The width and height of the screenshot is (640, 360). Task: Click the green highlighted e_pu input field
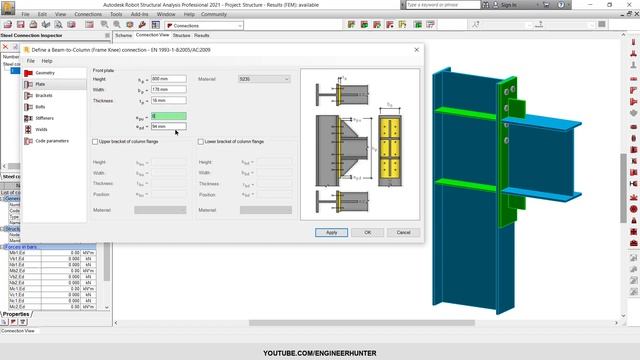click(x=169, y=116)
